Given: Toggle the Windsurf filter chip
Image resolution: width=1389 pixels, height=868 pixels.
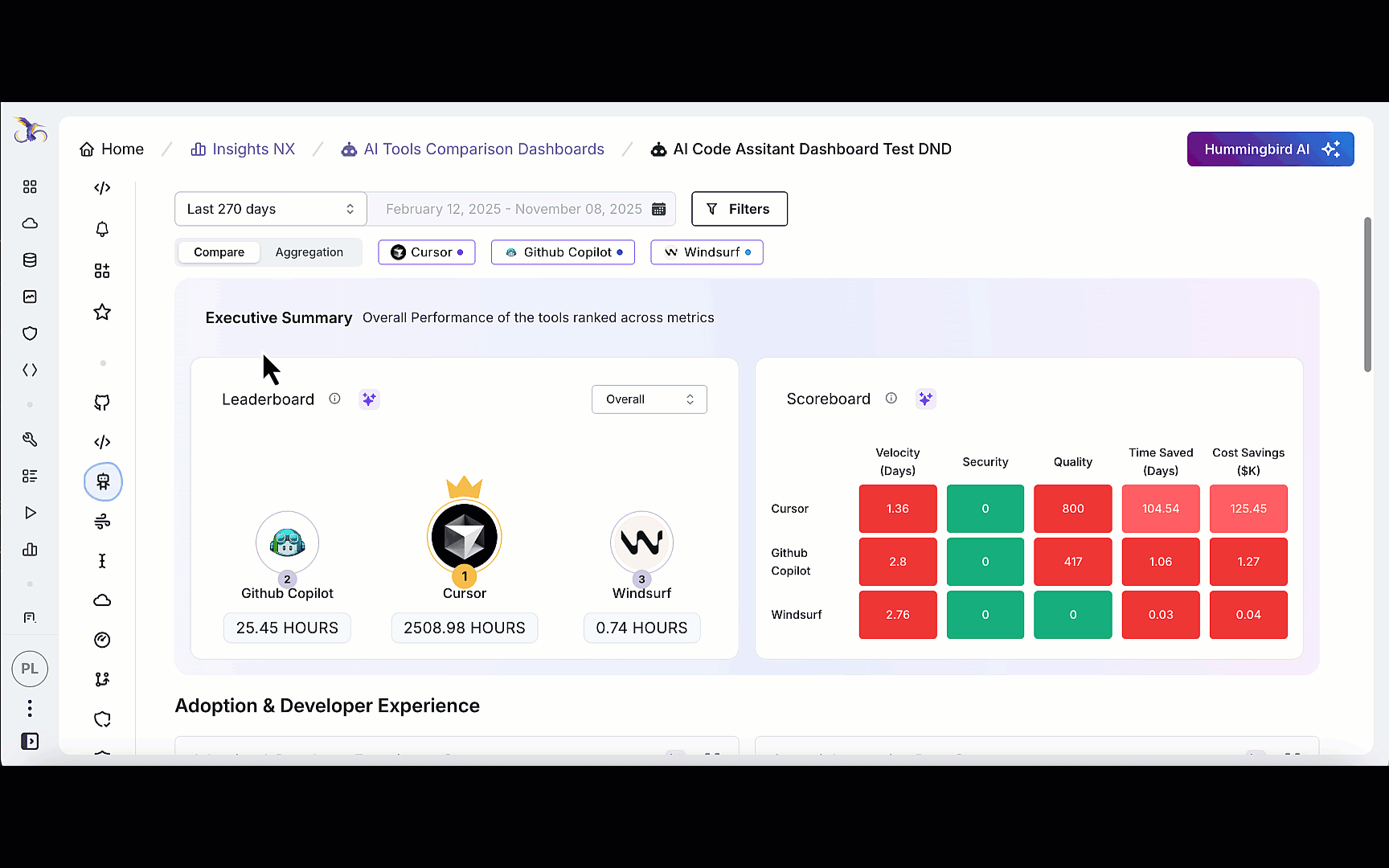Looking at the screenshot, I should tap(707, 252).
